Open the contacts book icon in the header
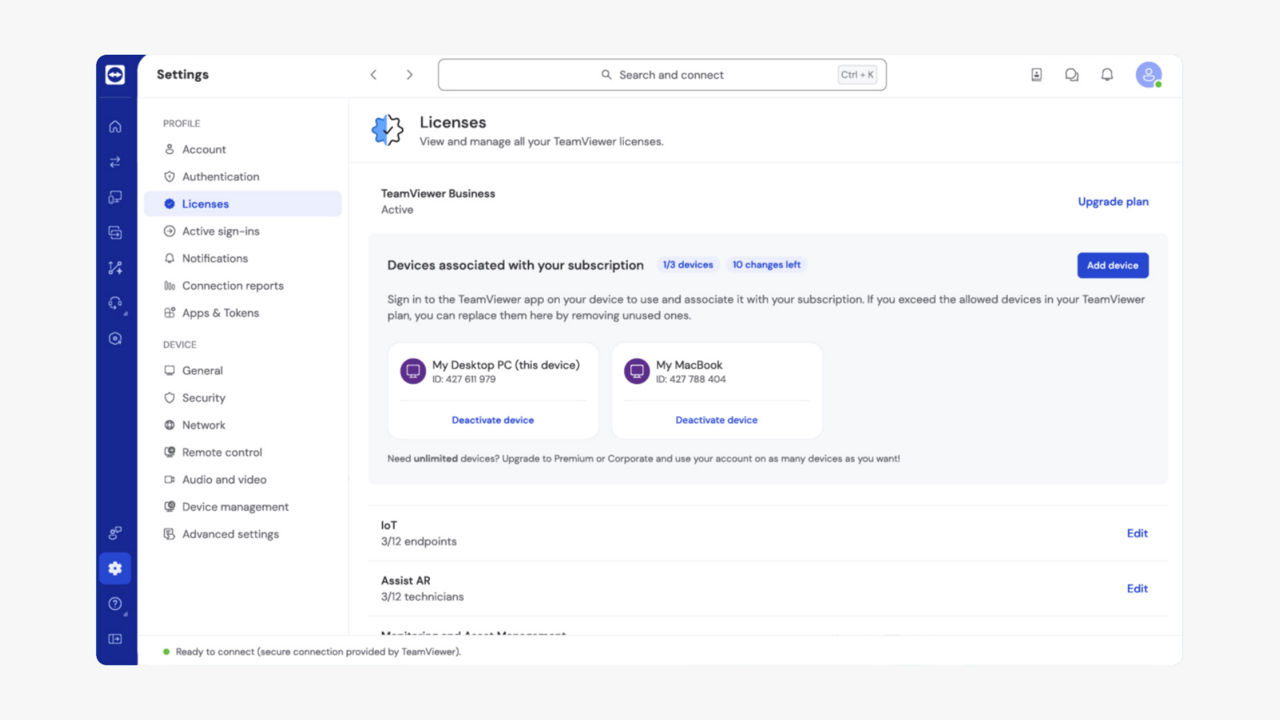Viewport: 1280px width, 720px height. click(1037, 75)
